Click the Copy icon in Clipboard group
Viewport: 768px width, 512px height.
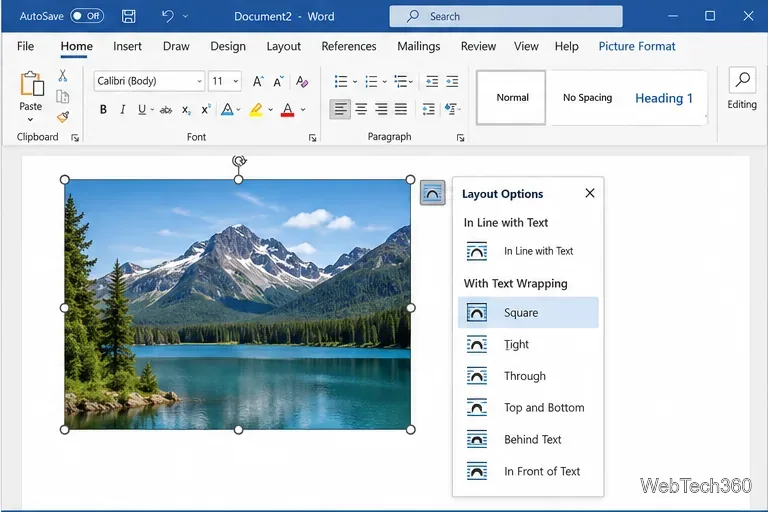(63, 97)
